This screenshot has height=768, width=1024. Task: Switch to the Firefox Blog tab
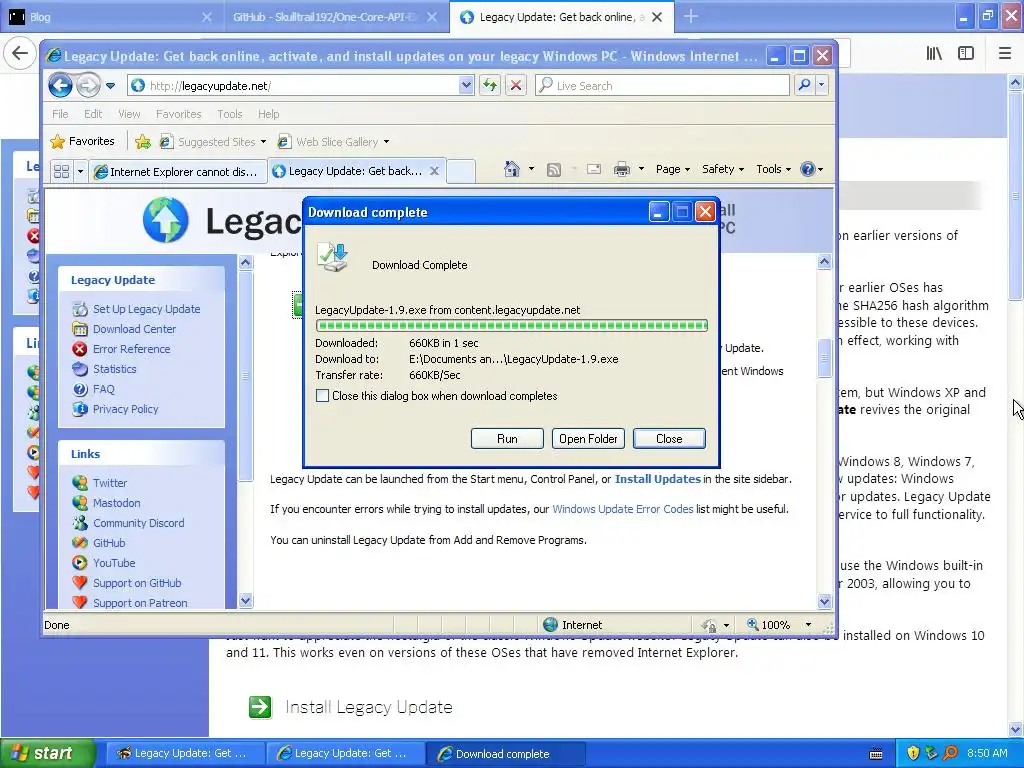tap(111, 17)
